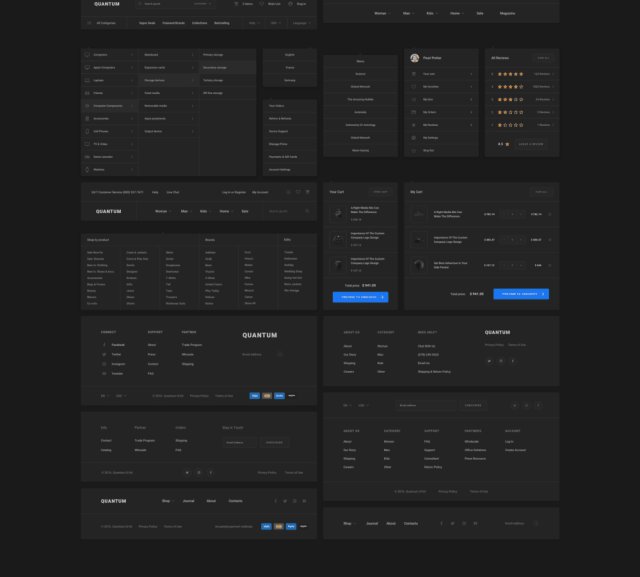This screenshot has height=577, width=640.
Task: Open USD currency dropdown beside Language
Action: (276, 23)
